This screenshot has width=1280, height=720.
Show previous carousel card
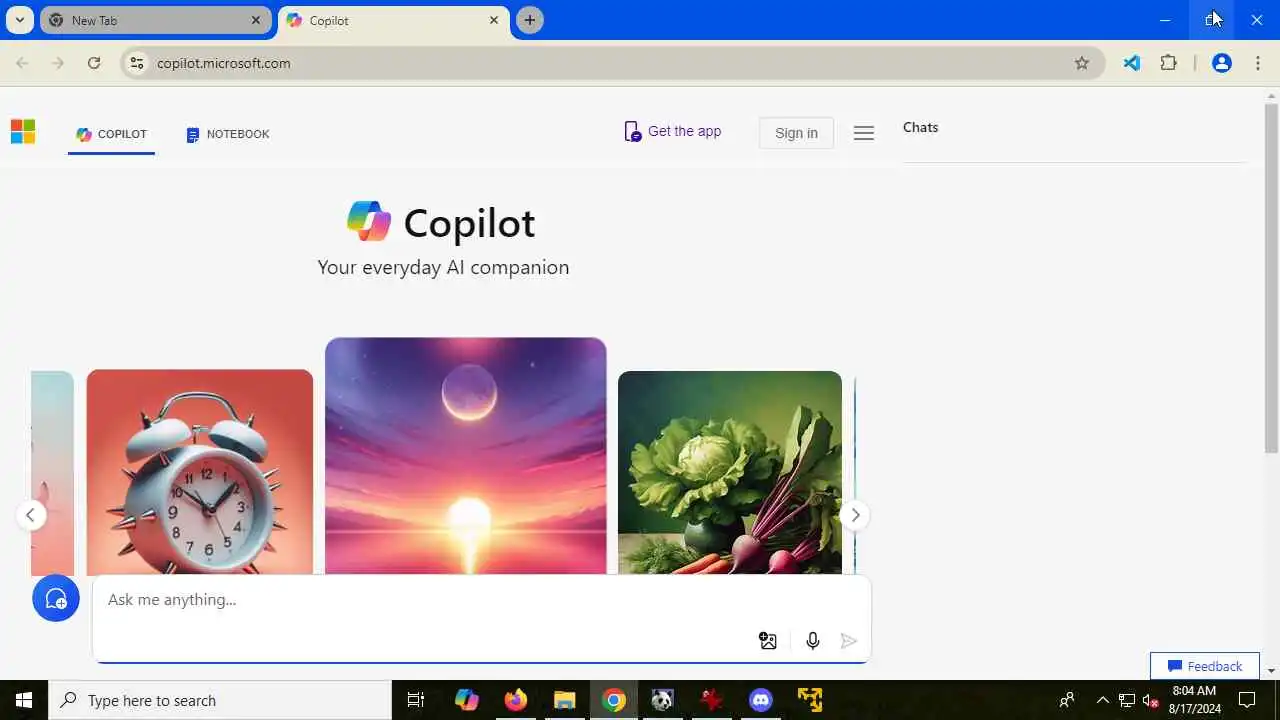coord(30,515)
